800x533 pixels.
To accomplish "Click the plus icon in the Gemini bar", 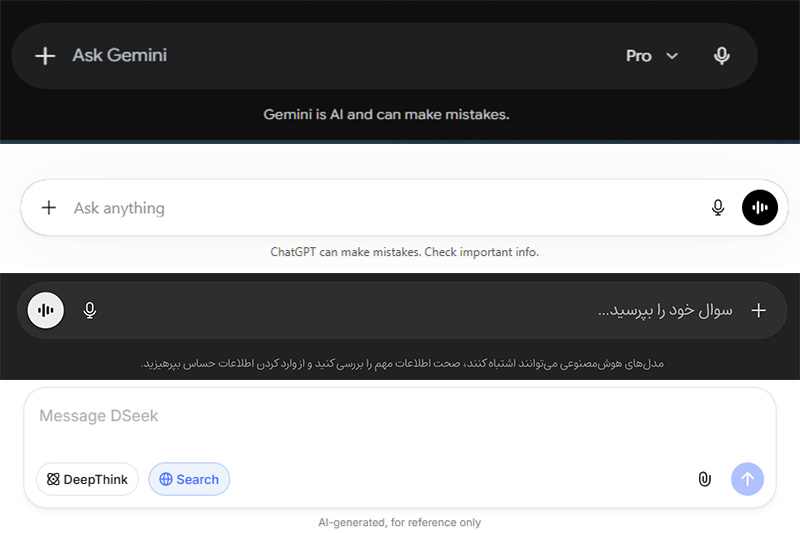I will click(45, 56).
